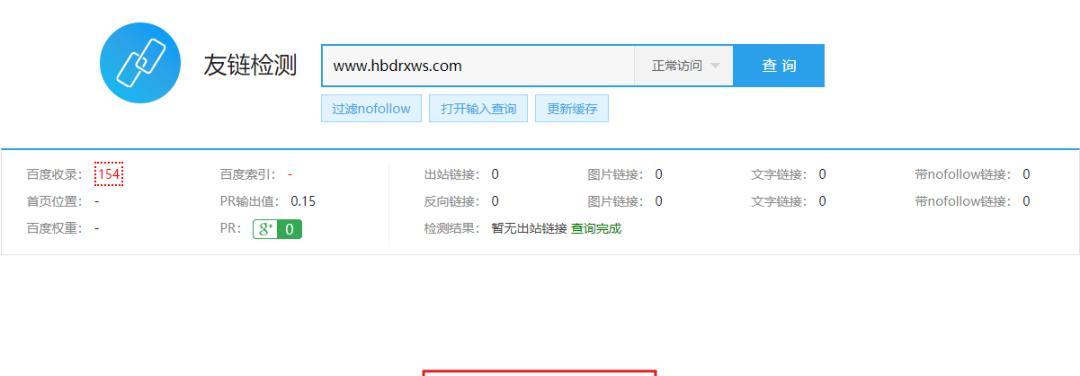Click the 图片链接 label in 出站链接 row
1080x376 pixels.
615,175
